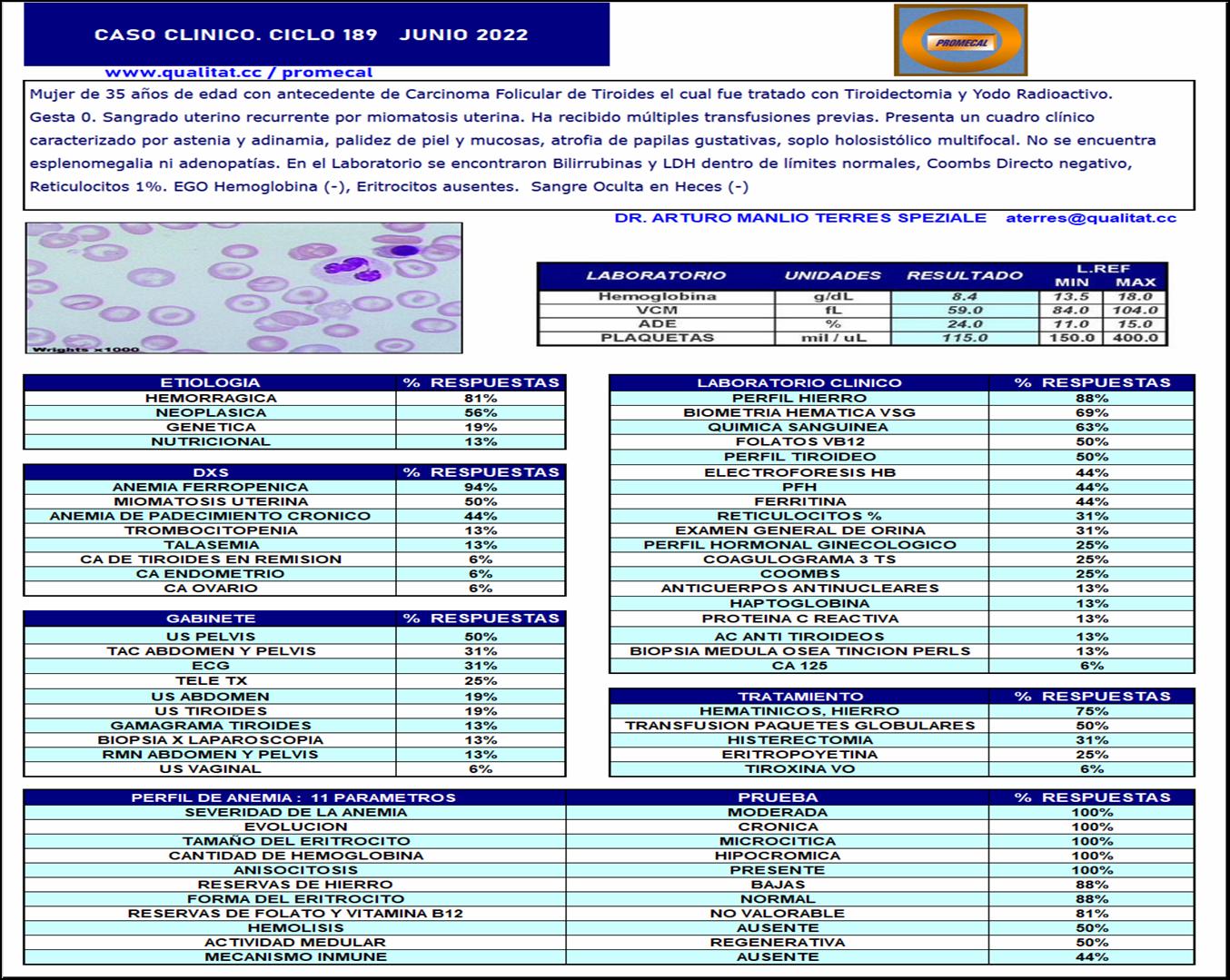Click the FERRITINA row
1230x980 pixels.
pyautogui.click(x=902, y=501)
